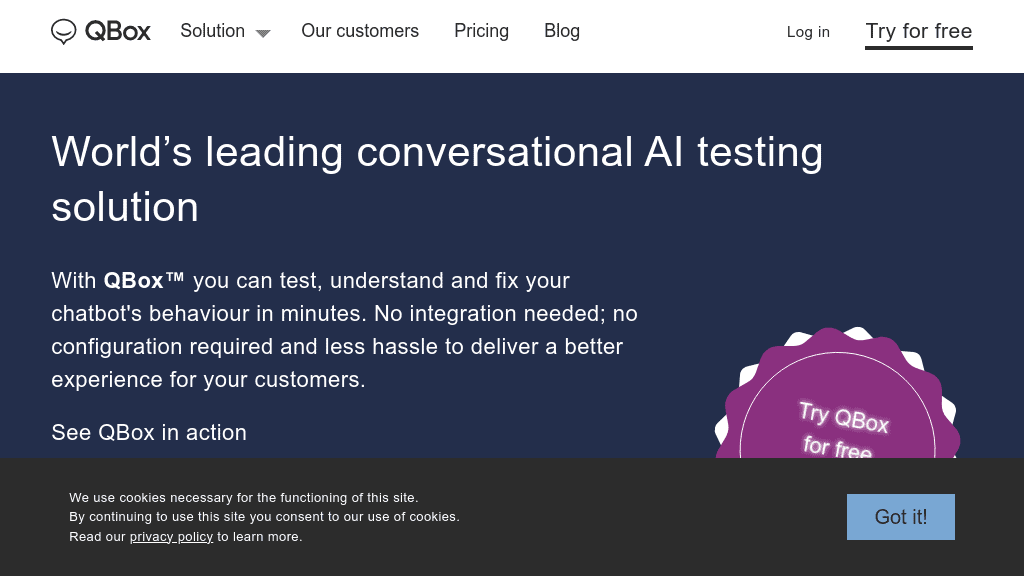Dismiss cookies with the Got it! button
Viewport: 1024px width, 576px height.
[x=900, y=516]
